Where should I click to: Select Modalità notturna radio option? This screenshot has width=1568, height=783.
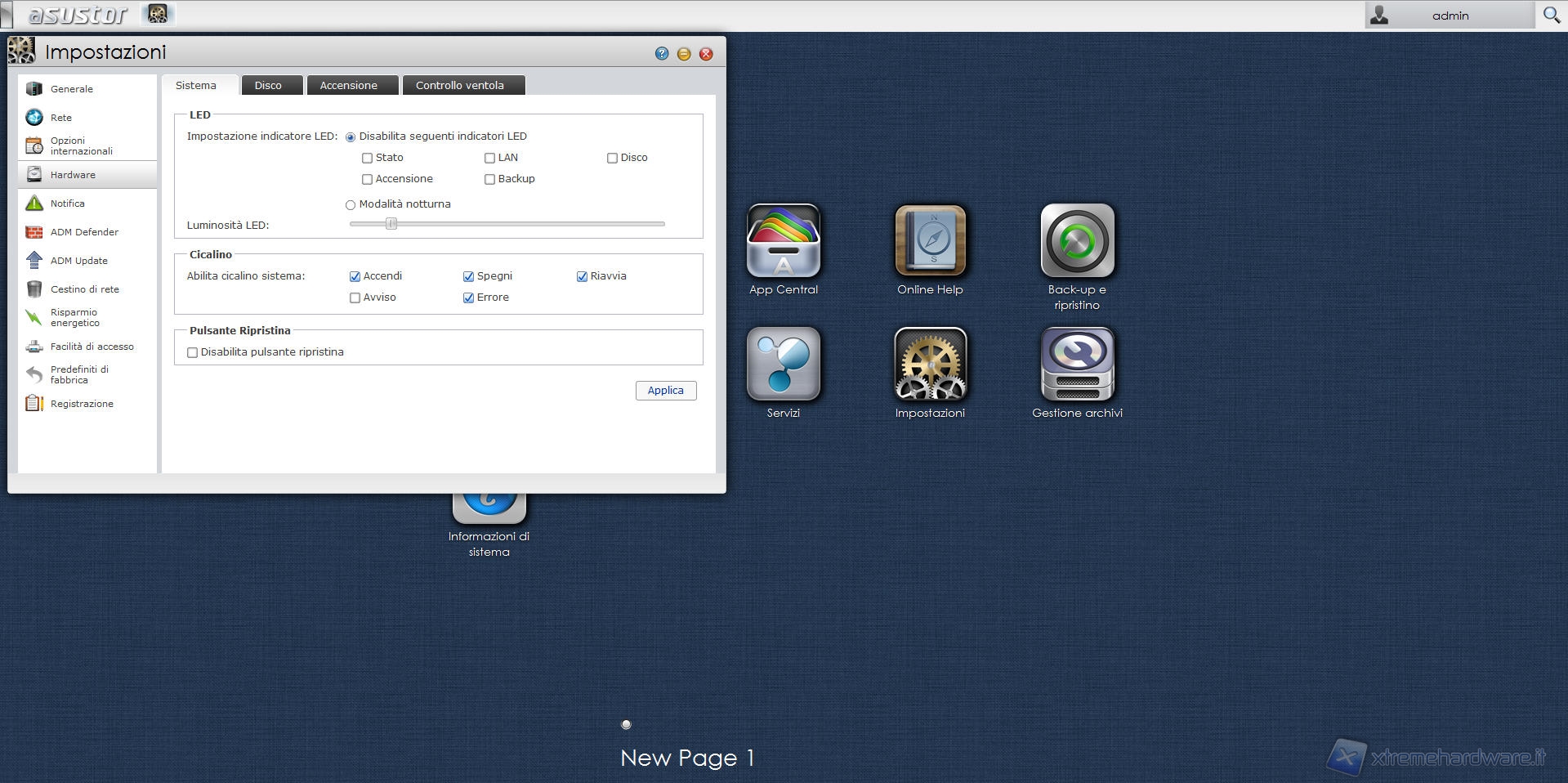351,205
